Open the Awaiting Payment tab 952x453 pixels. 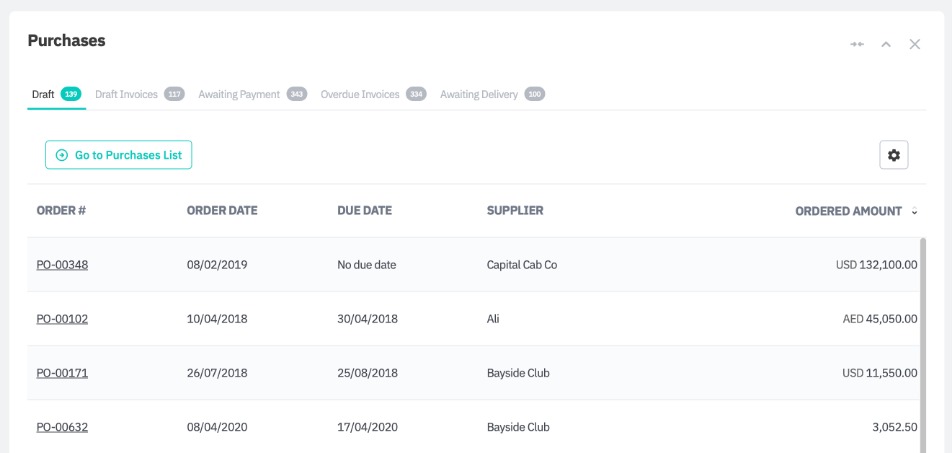click(239, 94)
